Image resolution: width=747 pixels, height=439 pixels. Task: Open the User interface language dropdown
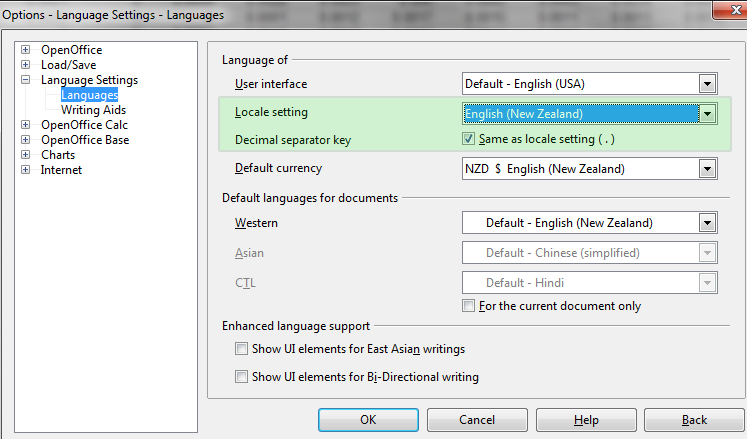(707, 84)
